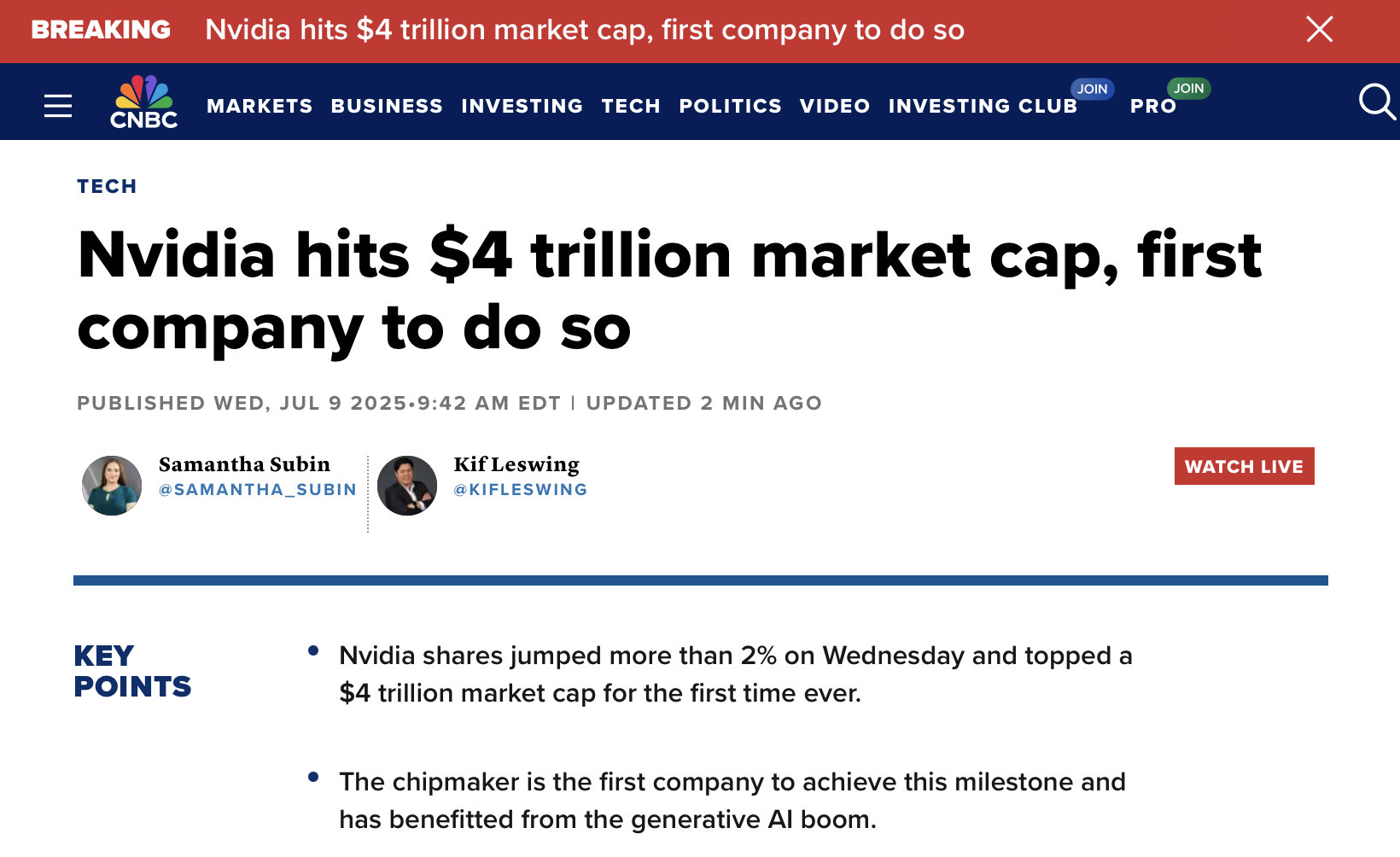Image resolution: width=1400 pixels, height=857 pixels.
Task: Open Investing Club page
Action: [983, 106]
